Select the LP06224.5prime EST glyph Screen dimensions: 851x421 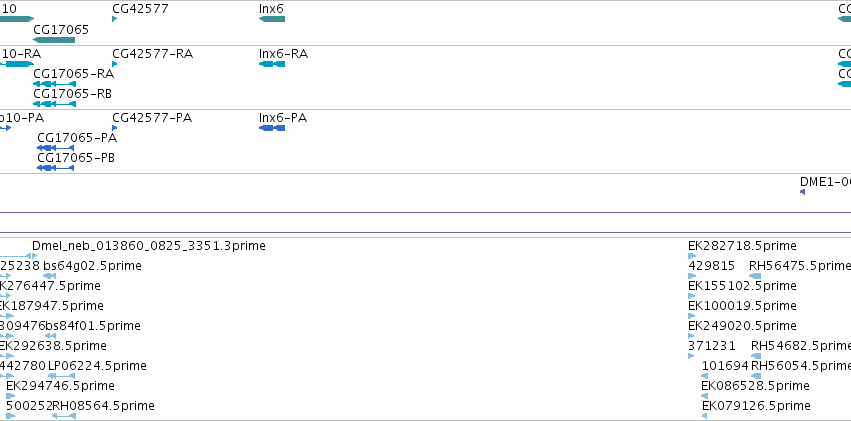[x=61, y=376]
